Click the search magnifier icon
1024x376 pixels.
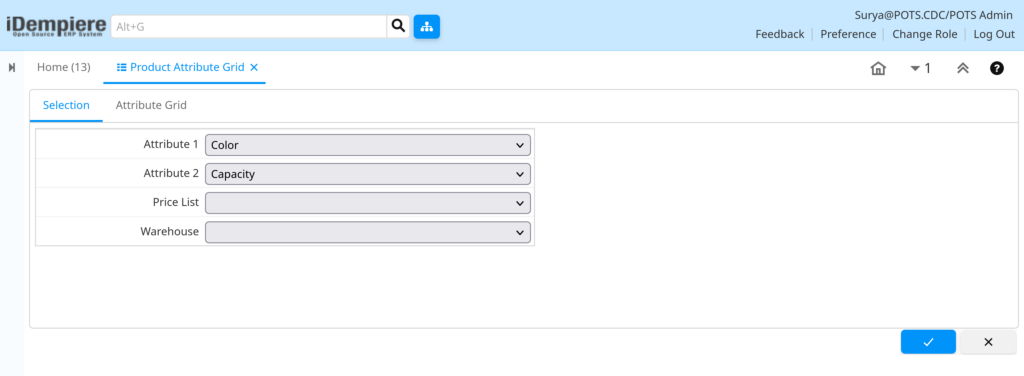(398, 26)
